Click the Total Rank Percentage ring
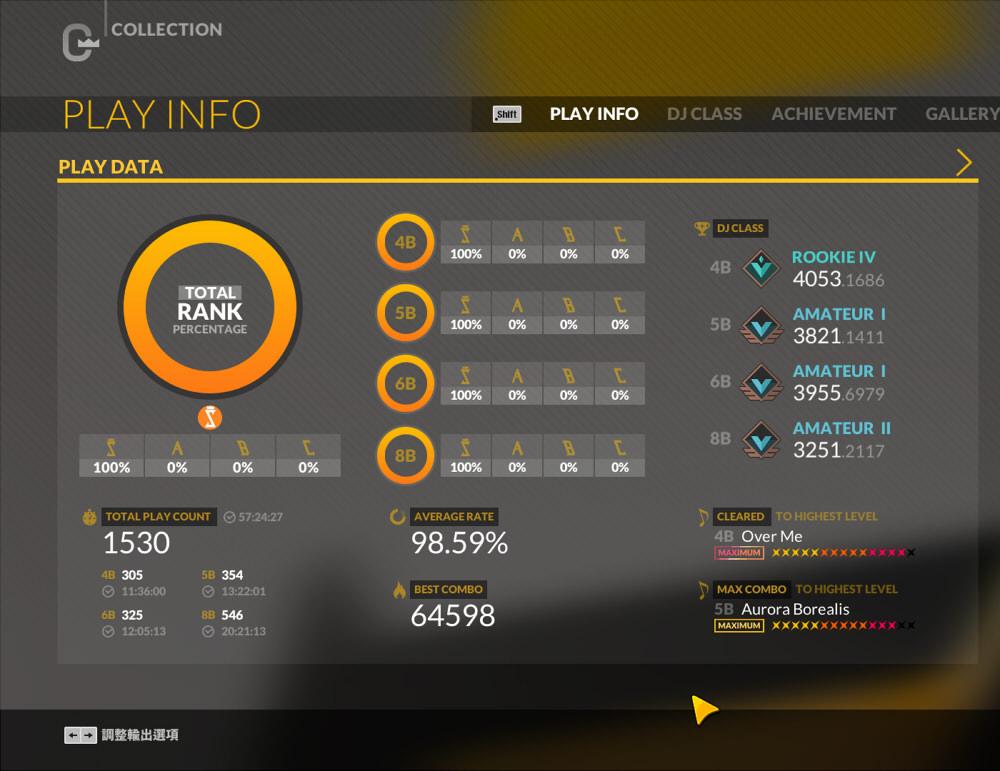Viewport: 1000px width, 771px height. point(210,307)
